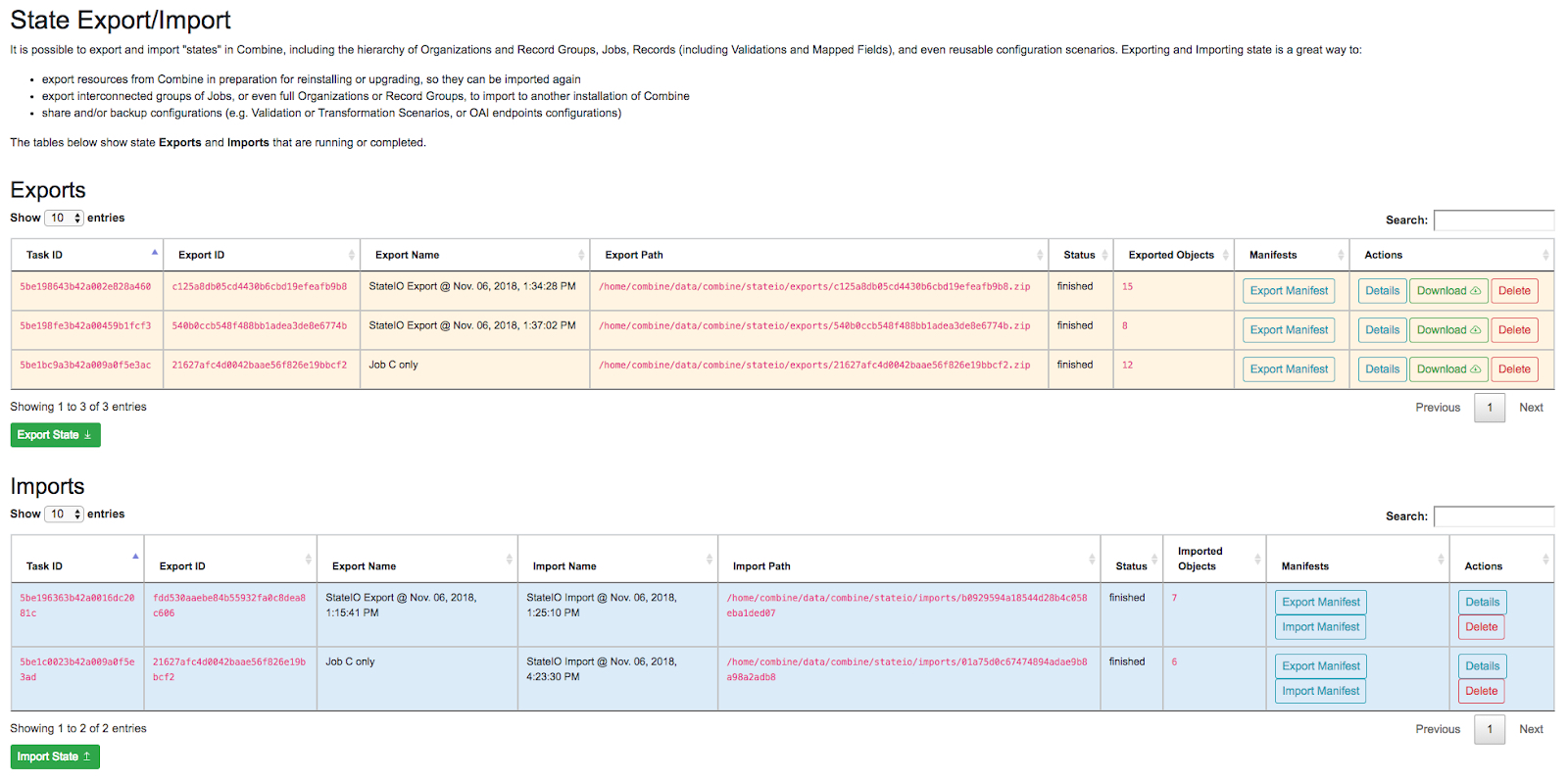1568x782 pixels.
Task: Download the Job C only export
Action: [1448, 369]
